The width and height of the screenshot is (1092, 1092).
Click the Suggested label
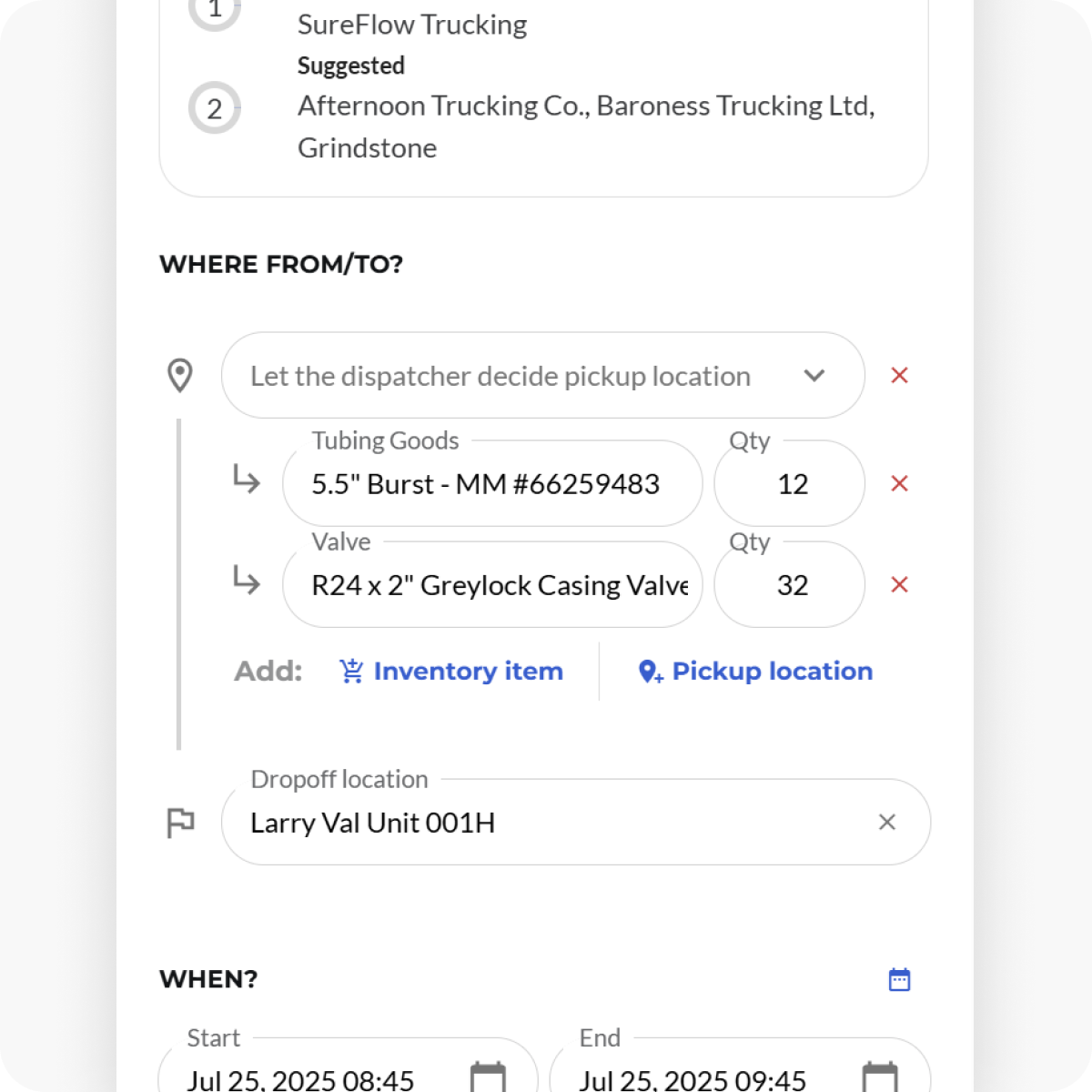click(351, 66)
